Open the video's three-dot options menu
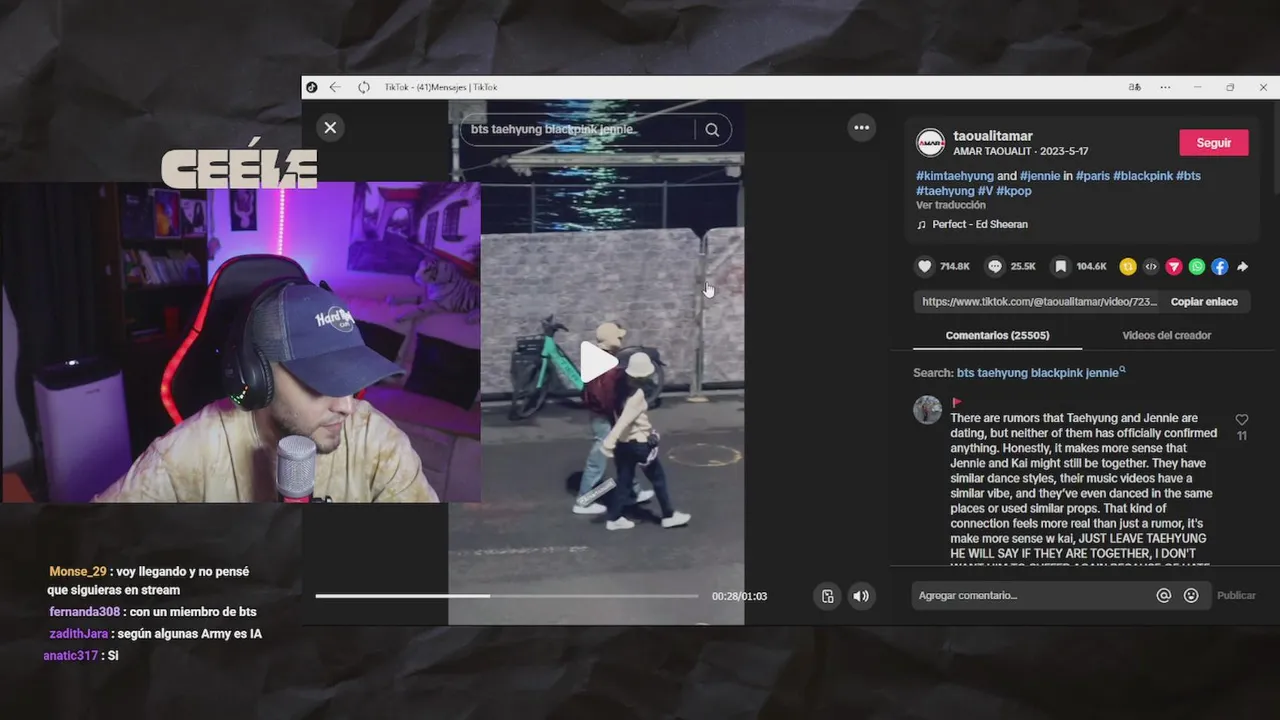This screenshot has height=720, width=1280. point(861,127)
